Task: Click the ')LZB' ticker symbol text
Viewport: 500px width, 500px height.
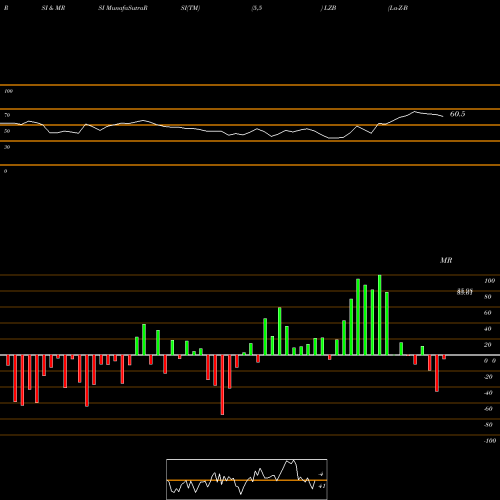Action: 328,8
